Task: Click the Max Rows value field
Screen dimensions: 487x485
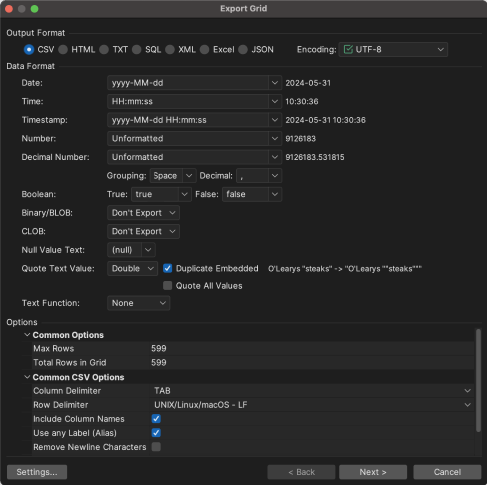Action: click(x=311, y=349)
